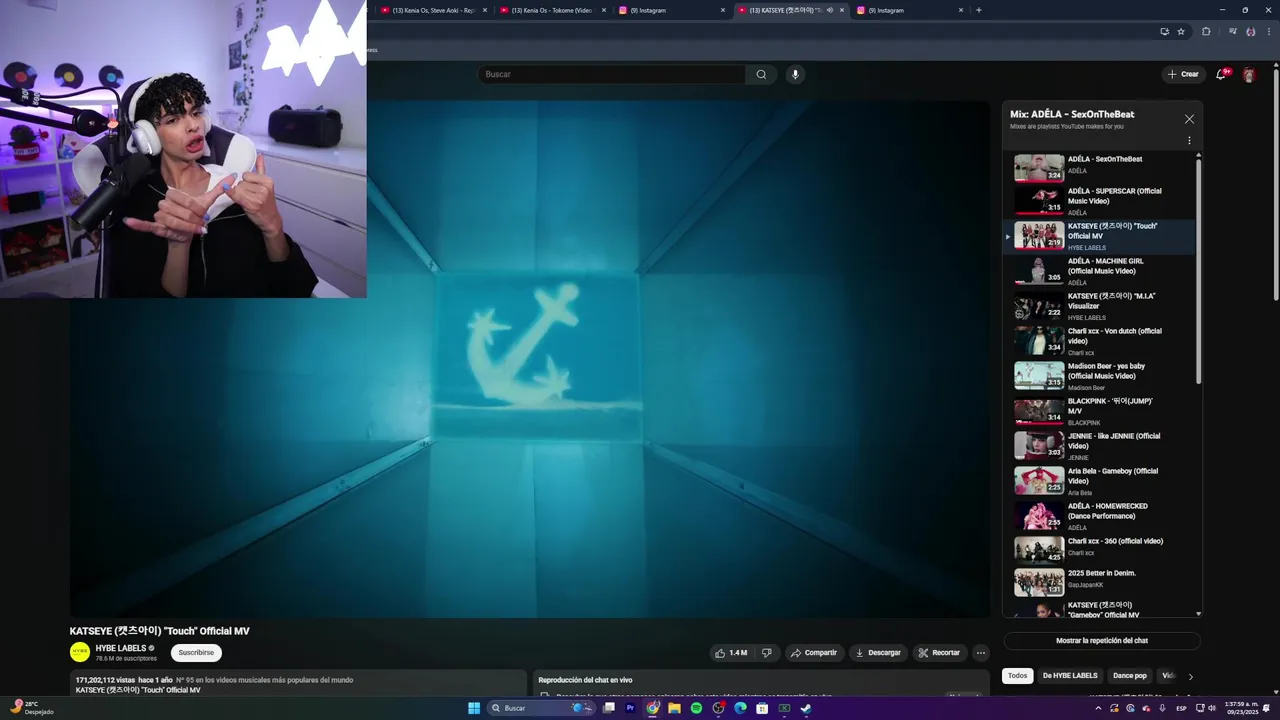This screenshot has height=720, width=1280.
Task: Open Microsoft Store from taskbar
Action: point(762,708)
